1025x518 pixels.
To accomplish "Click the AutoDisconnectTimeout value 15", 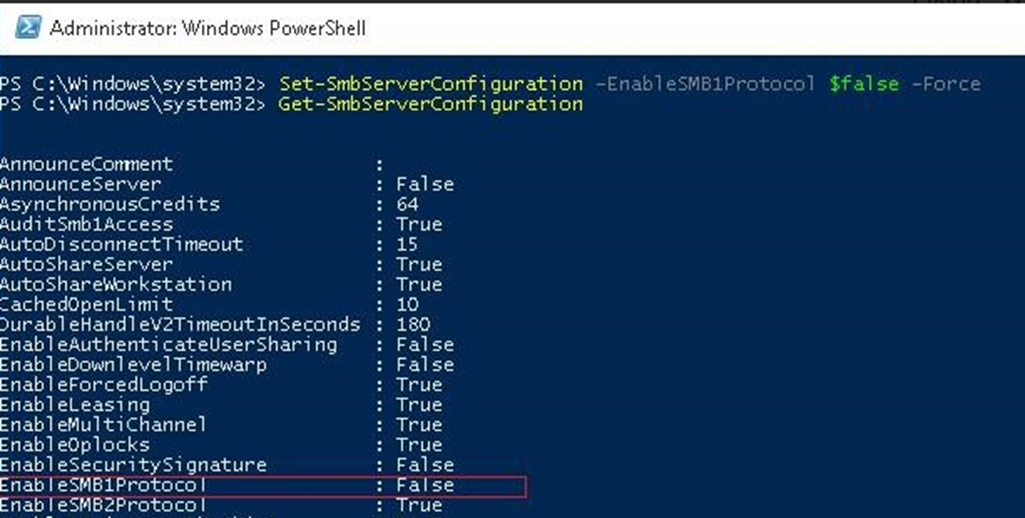I will pyautogui.click(x=407, y=245).
